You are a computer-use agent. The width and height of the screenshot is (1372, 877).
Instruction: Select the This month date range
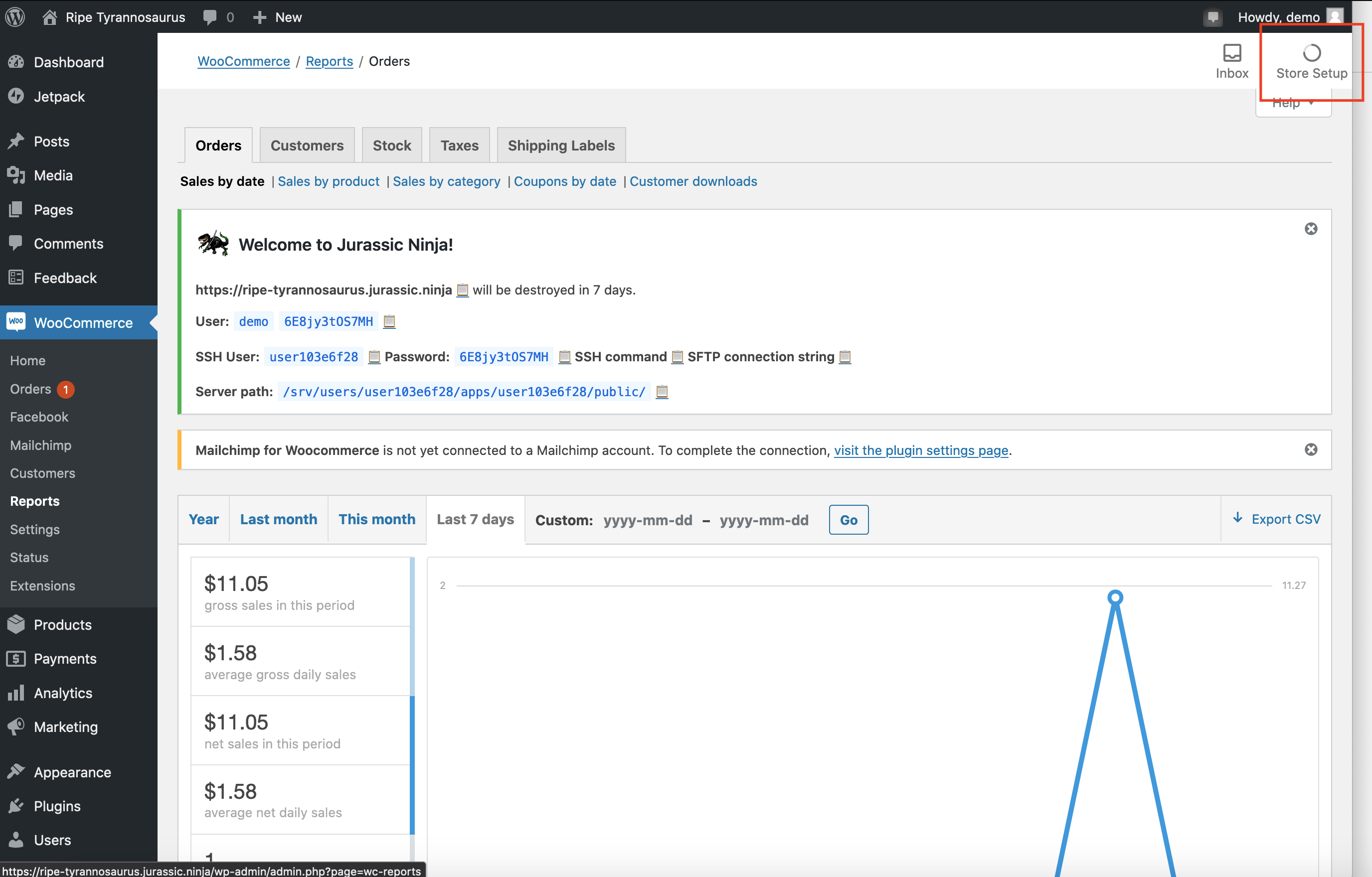point(376,519)
